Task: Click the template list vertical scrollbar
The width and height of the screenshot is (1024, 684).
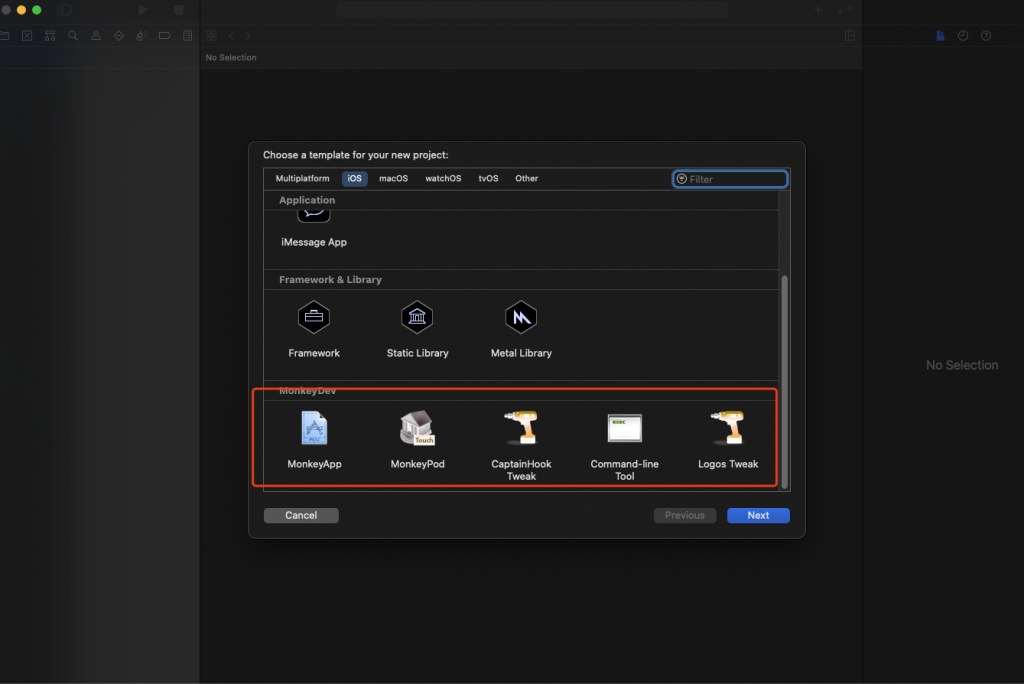Action: pyautogui.click(x=784, y=380)
